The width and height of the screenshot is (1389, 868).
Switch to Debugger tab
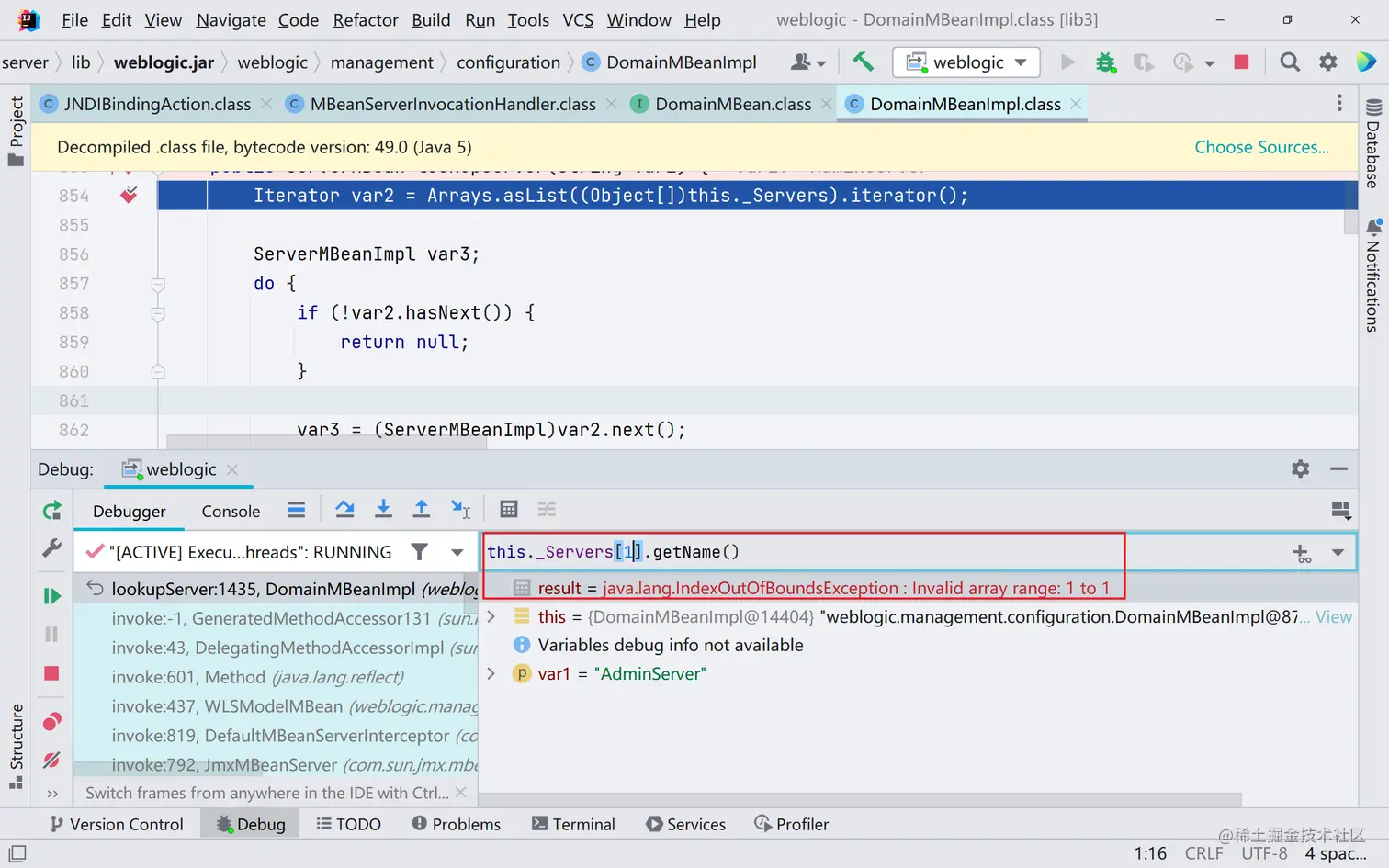[x=130, y=511]
